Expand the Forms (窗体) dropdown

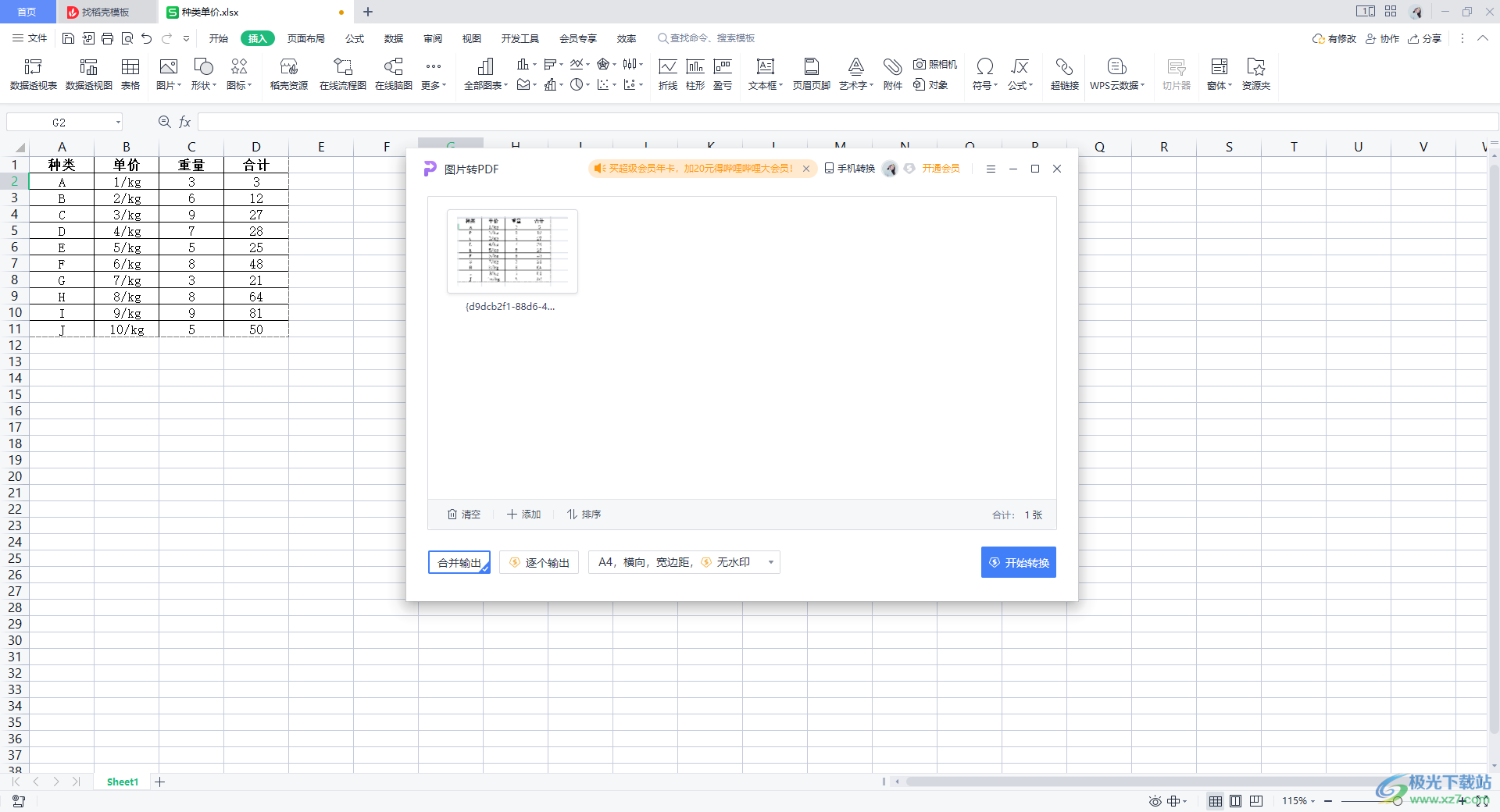[x=1220, y=74]
